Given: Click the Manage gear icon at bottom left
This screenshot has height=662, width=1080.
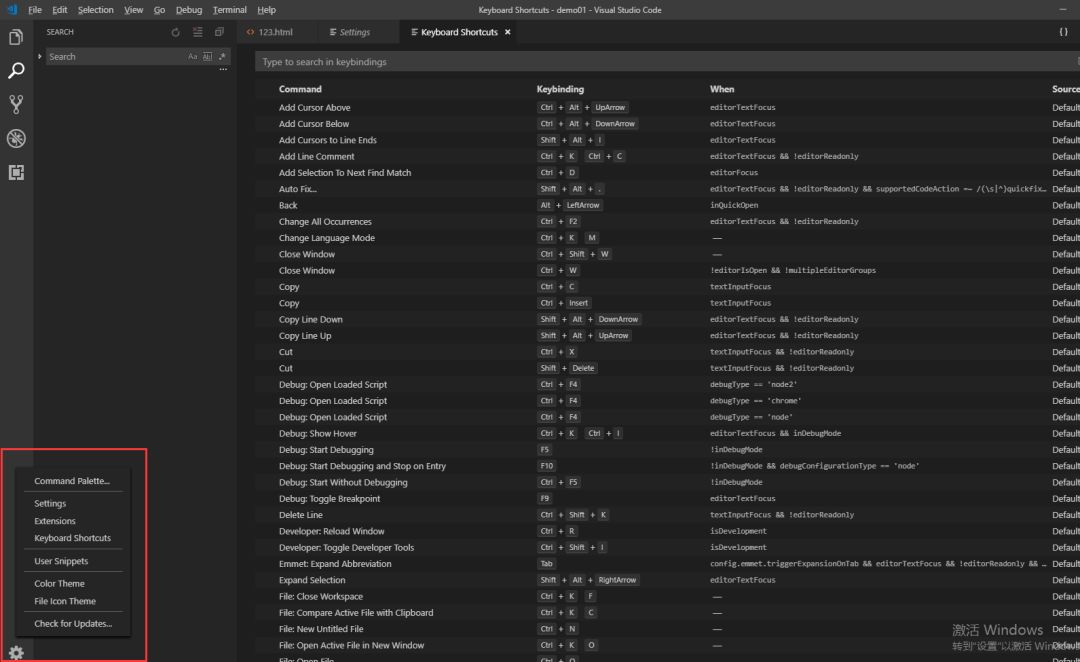Looking at the screenshot, I should (x=16, y=652).
